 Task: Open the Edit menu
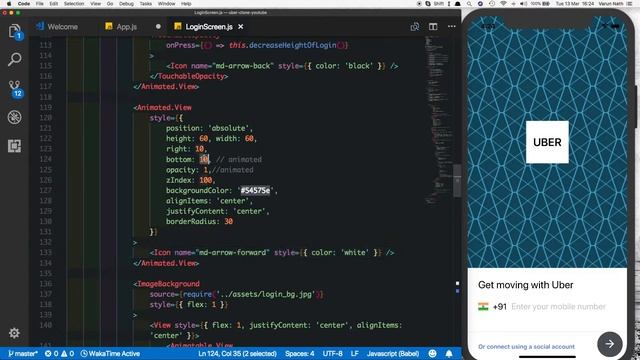(53, 3)
